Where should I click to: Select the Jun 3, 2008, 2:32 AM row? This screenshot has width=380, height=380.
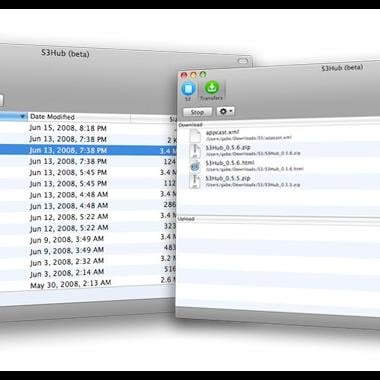pos(87,262)
